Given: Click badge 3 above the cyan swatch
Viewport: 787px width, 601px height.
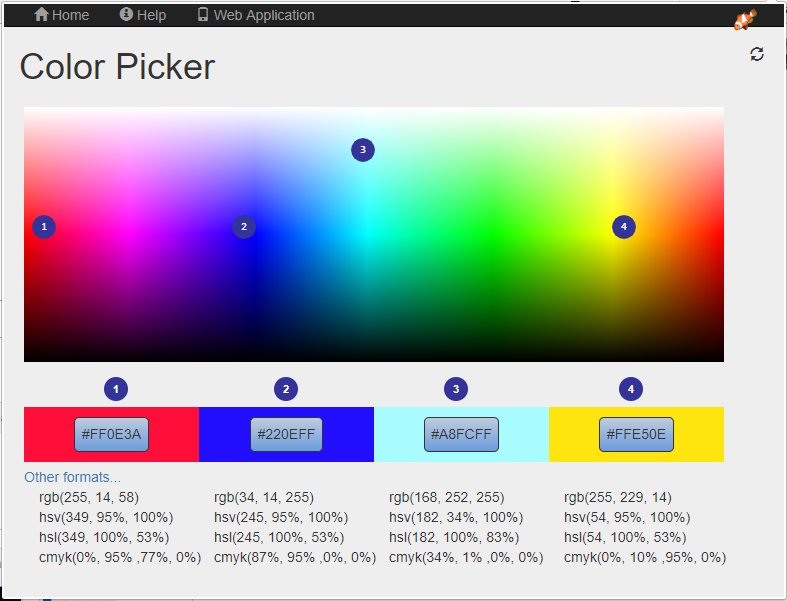Looking at the screenshot, I should click(456, 389).
